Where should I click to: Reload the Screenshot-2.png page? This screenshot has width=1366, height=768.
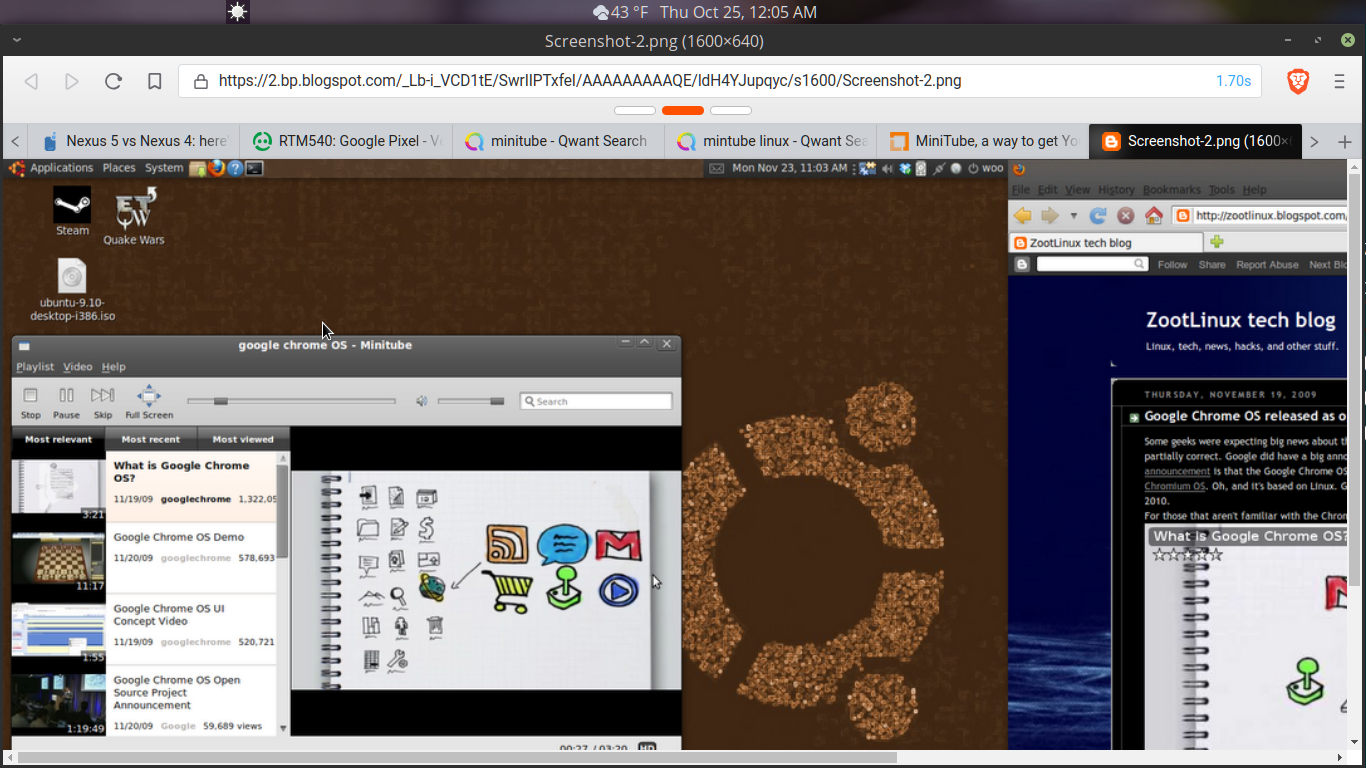coord(113,81)
